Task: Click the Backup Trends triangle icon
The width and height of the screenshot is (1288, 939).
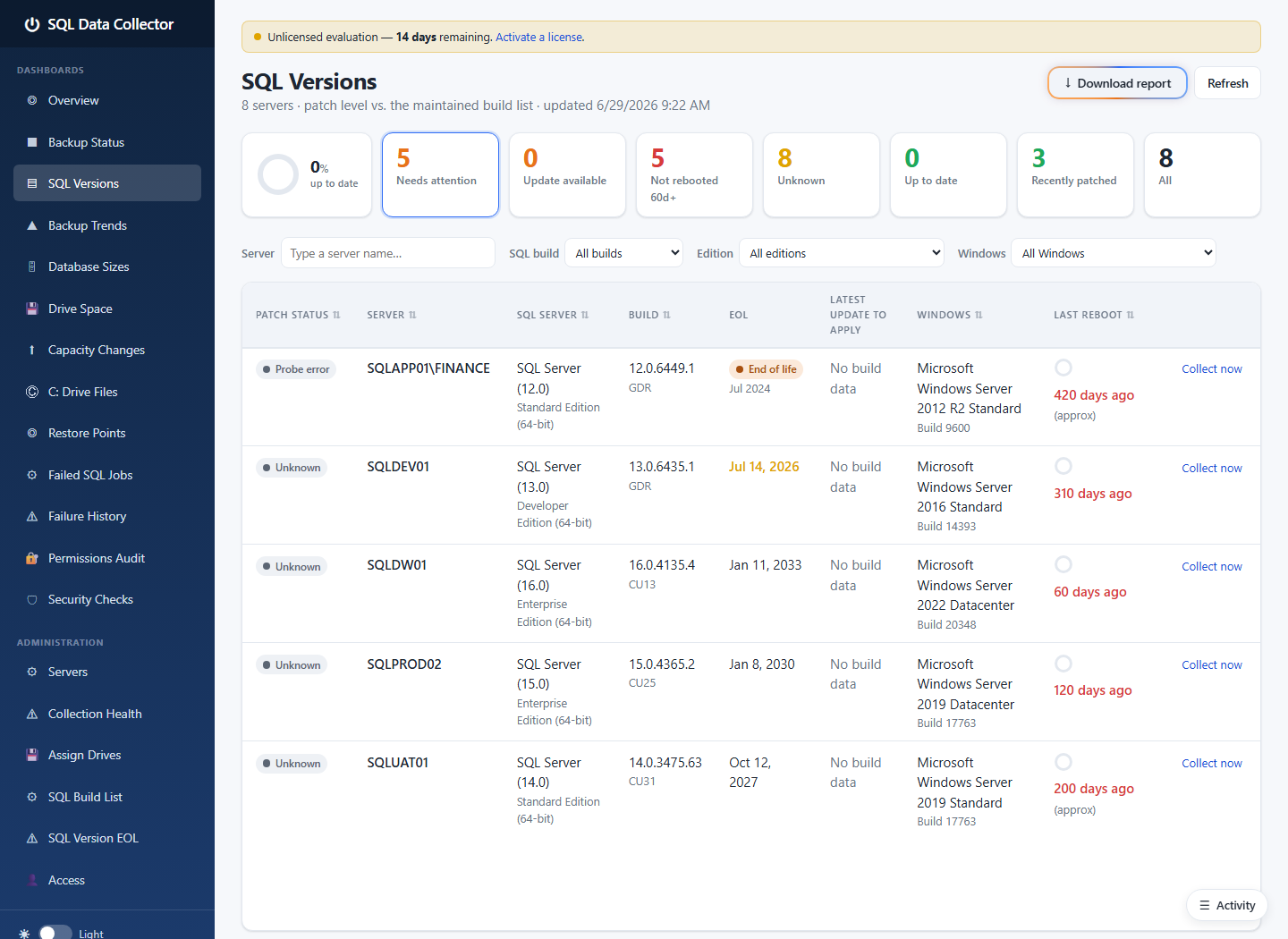Action: point(32,225)
